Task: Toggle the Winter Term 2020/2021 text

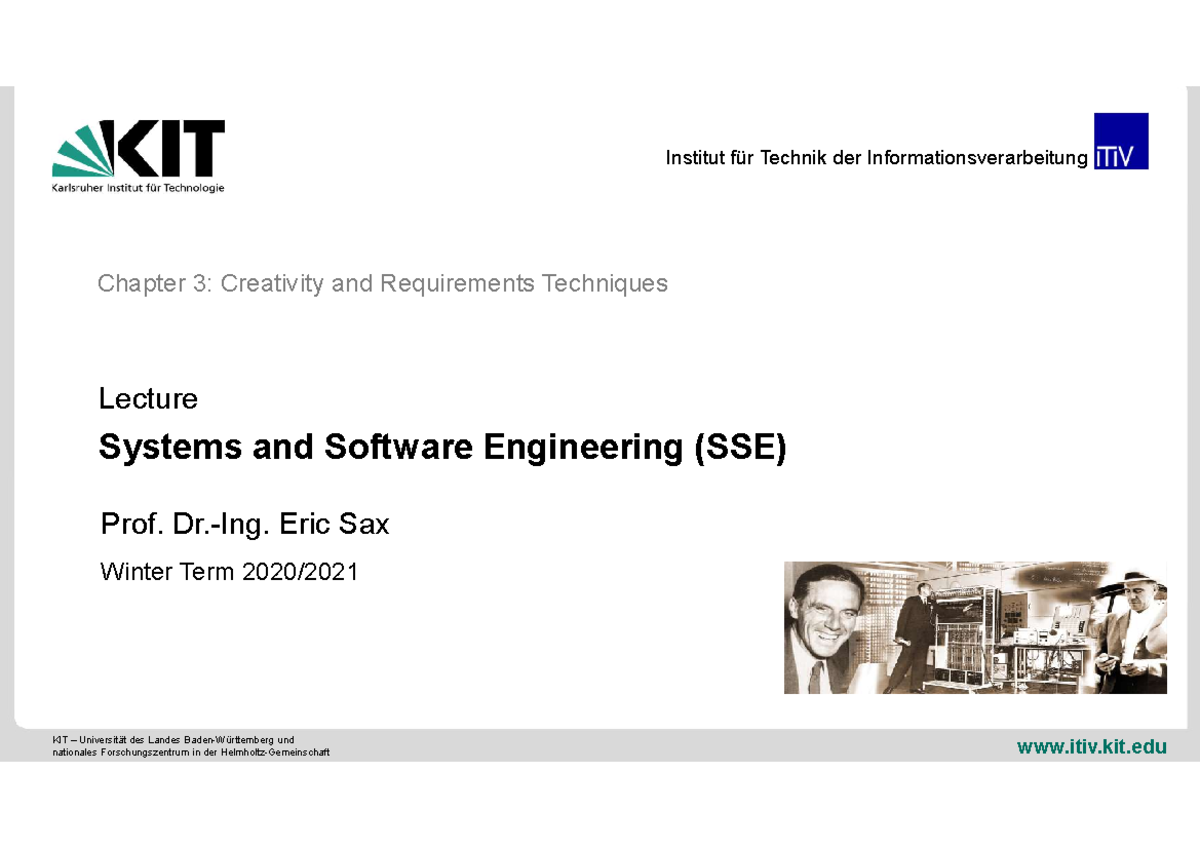Action: 228,571
